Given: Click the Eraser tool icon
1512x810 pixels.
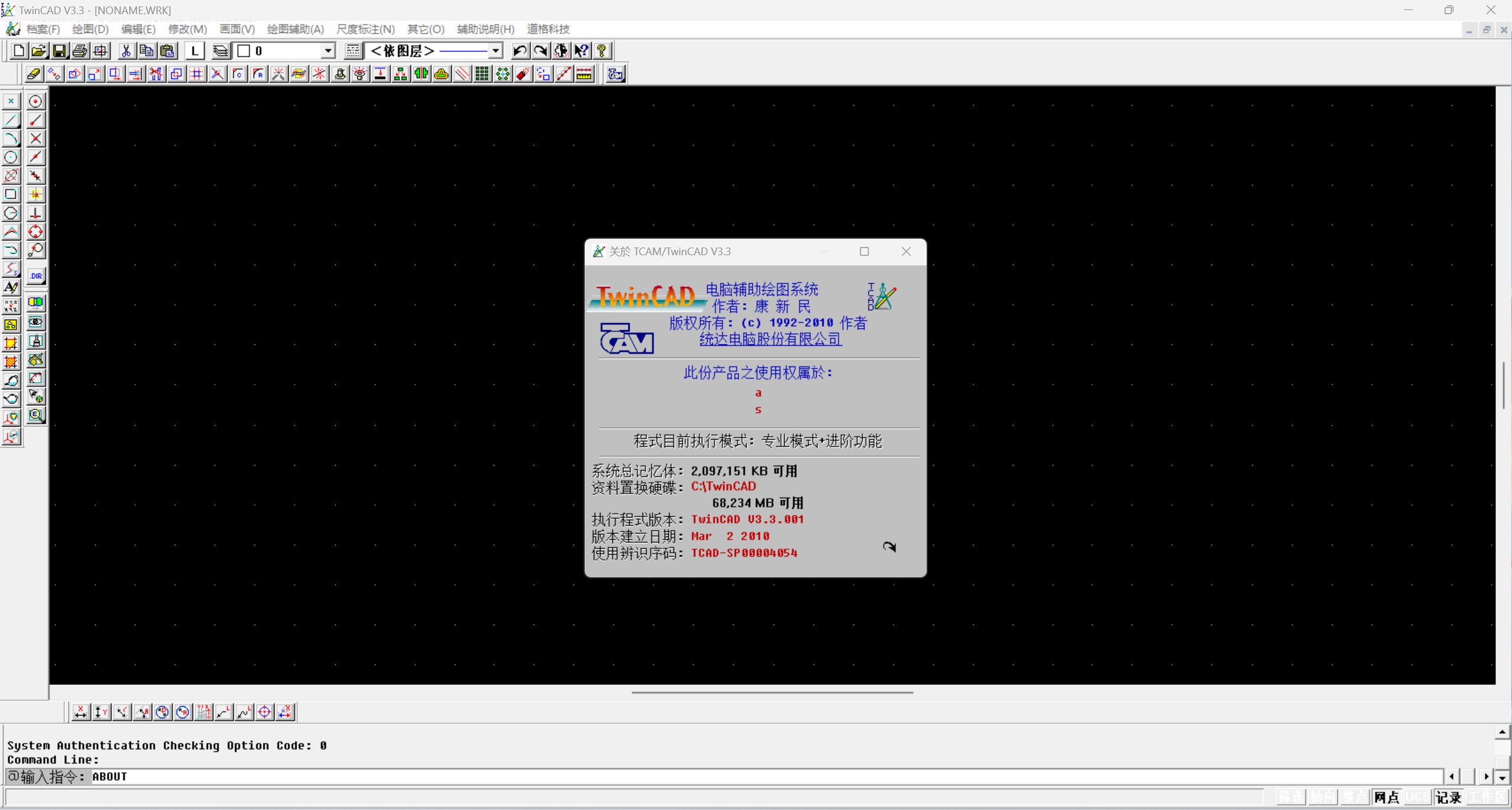Looking at the screenshot, I should [34, 74].
